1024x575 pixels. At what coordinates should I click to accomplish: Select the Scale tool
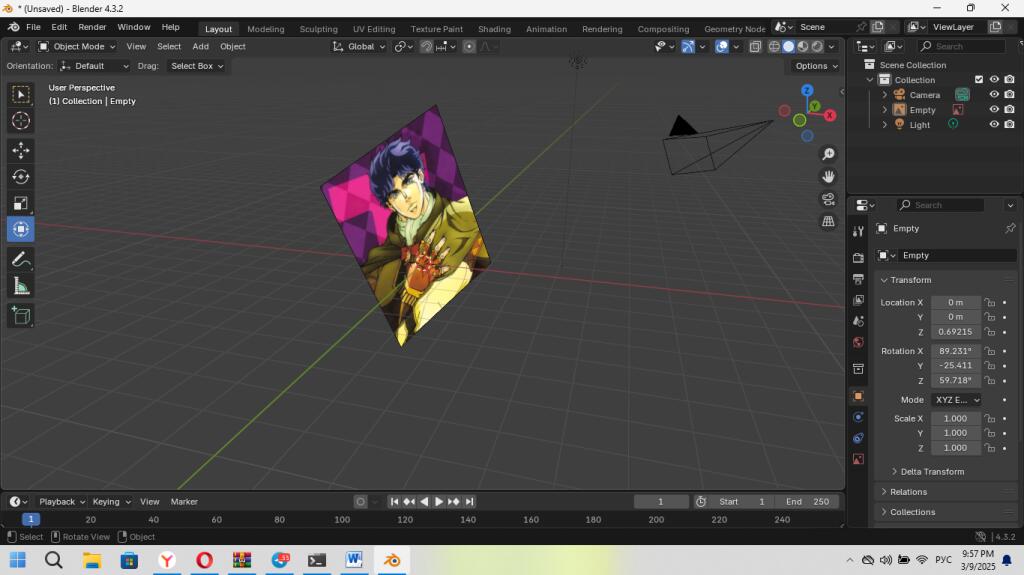pyautogui.click(x=21, y=203)
